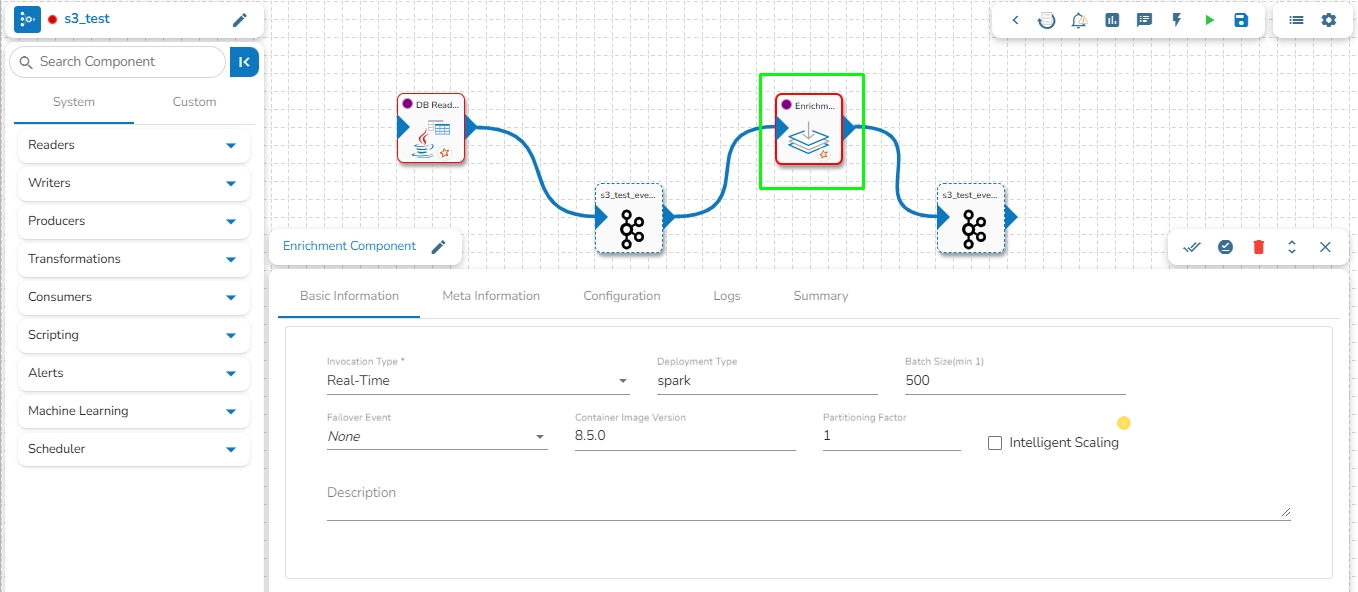Save the pipeline using the floppy disk icon
1358x592 pixels.
pos(1241,20)
